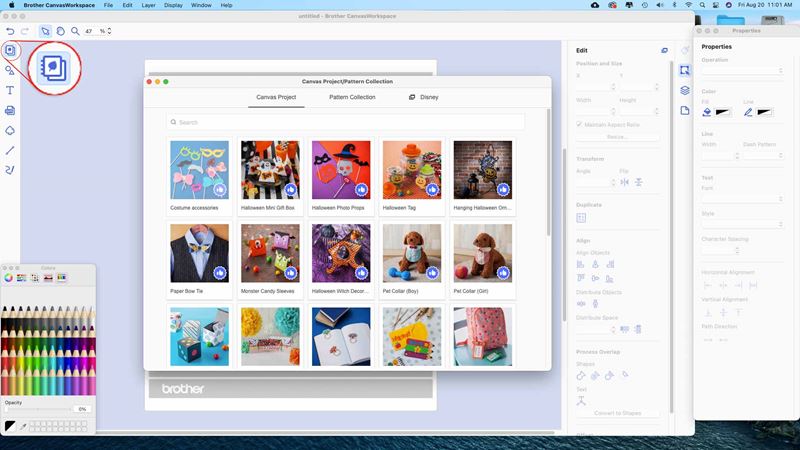The image size is (800, 450).
Task: Open the Font dropdown in Properties
Action: pos(742,199)
